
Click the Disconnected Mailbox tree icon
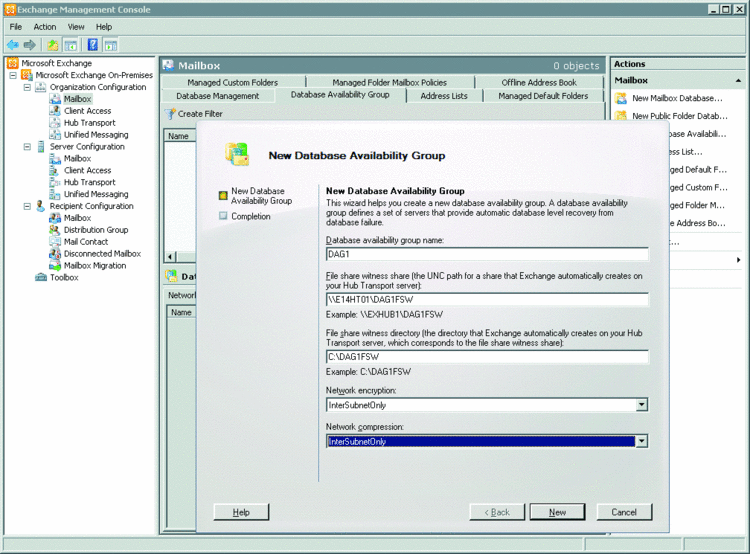tap(55, 254)
